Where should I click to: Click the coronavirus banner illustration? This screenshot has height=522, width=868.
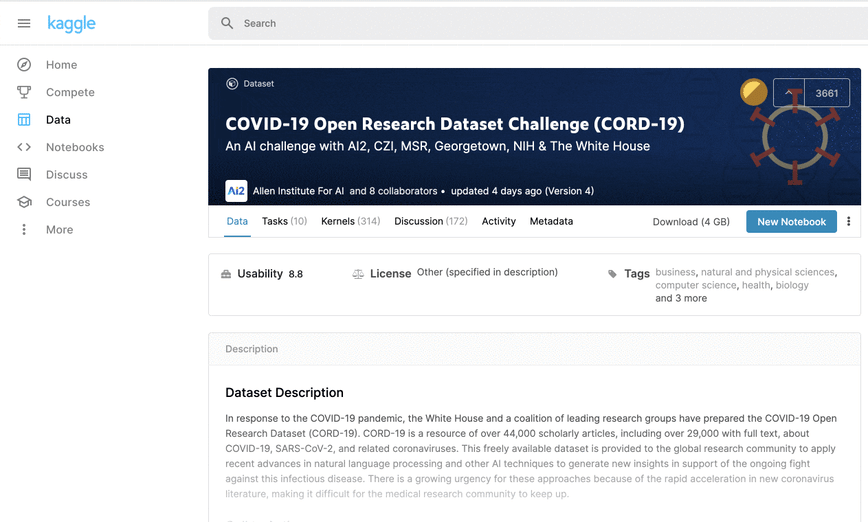794,137
